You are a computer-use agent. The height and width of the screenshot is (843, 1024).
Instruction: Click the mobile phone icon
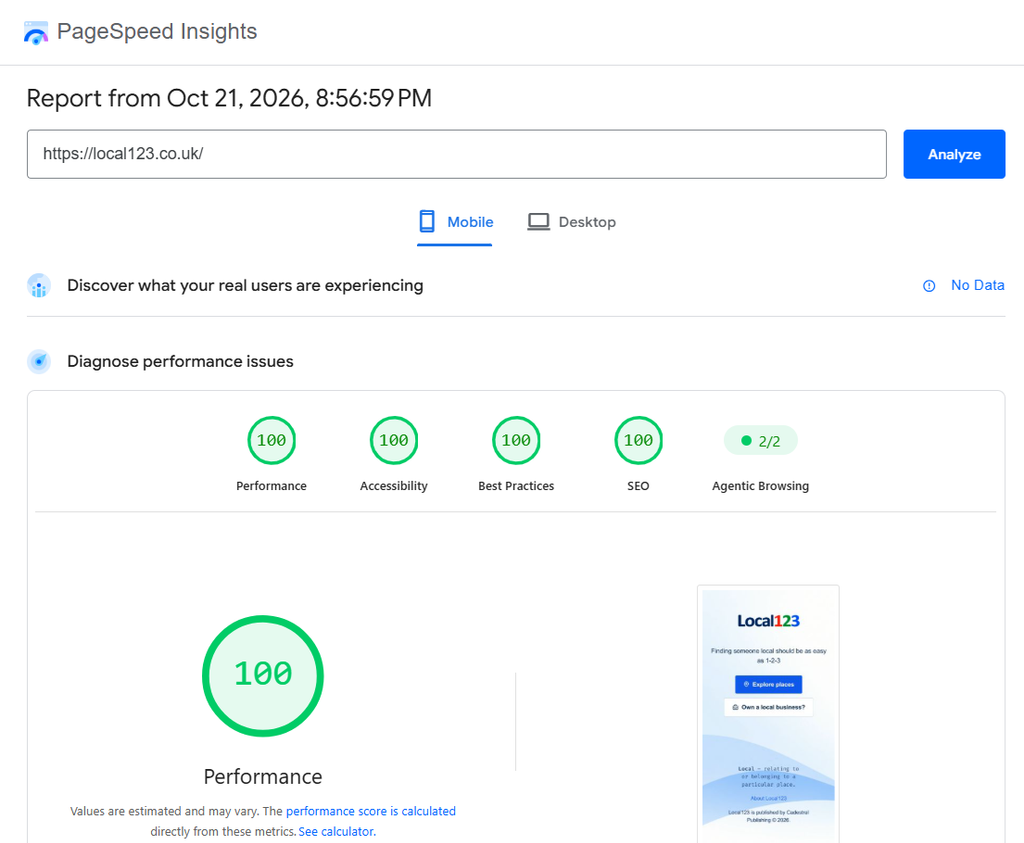pos(427,221)
